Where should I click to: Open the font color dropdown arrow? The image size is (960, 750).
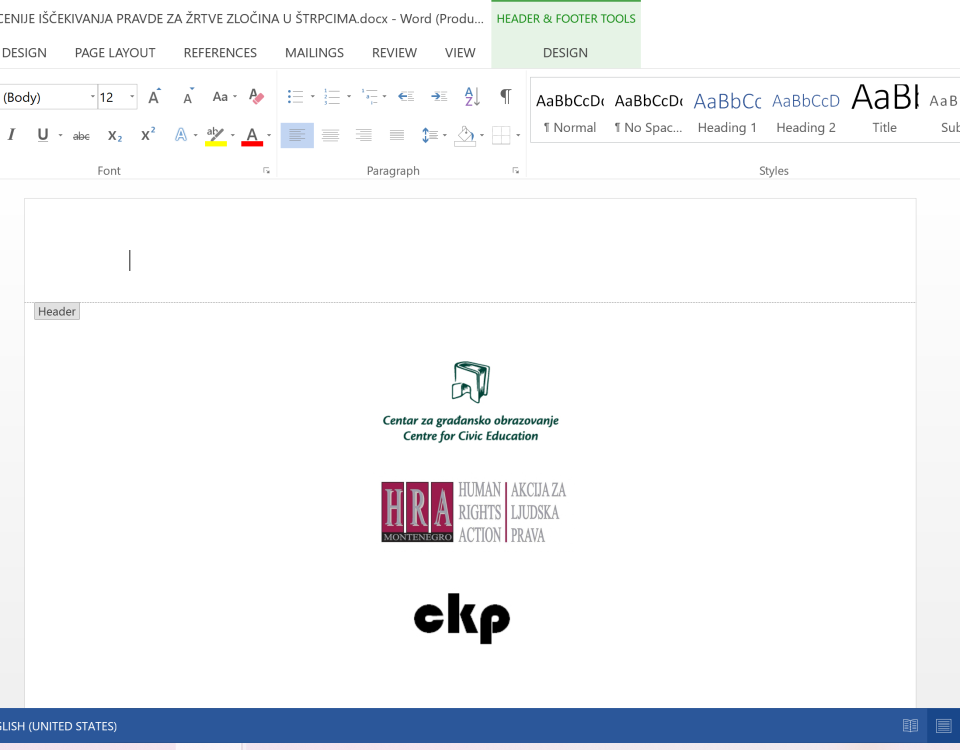pyautogui.click(x=269, y=135)
